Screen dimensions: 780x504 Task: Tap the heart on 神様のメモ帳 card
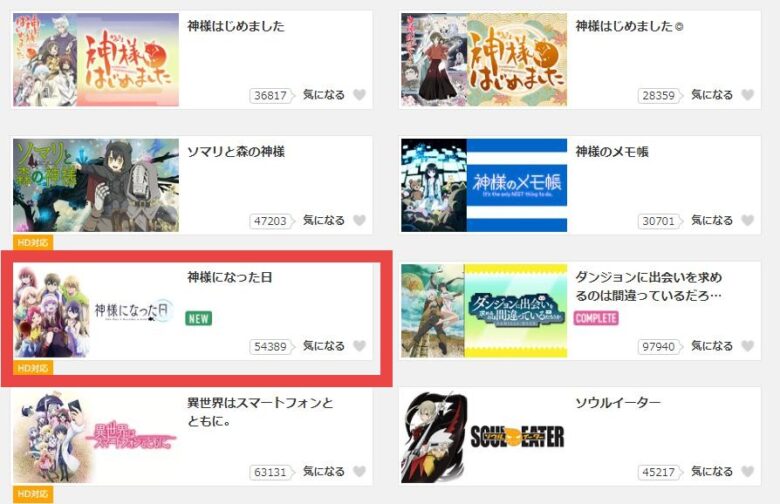(747, 220)
